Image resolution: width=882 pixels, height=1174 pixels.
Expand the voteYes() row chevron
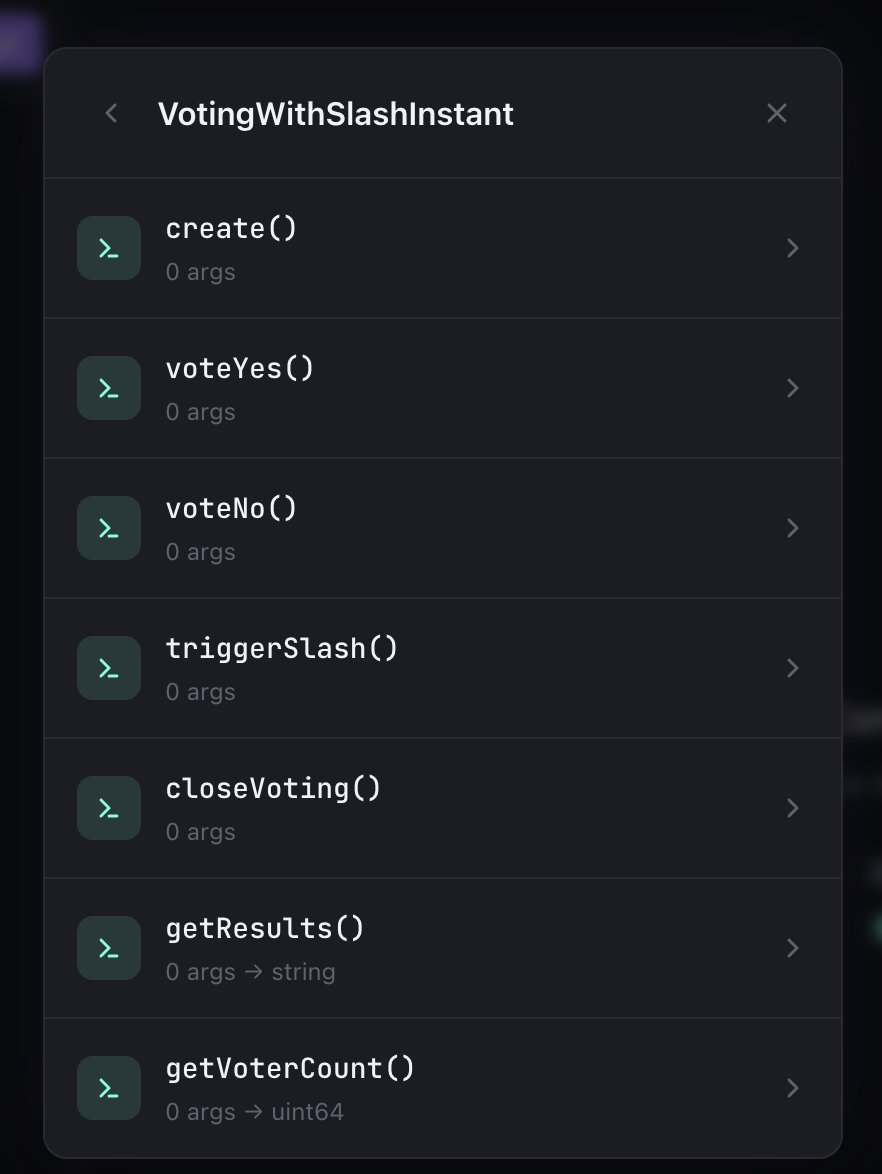(x=793, y=388)
